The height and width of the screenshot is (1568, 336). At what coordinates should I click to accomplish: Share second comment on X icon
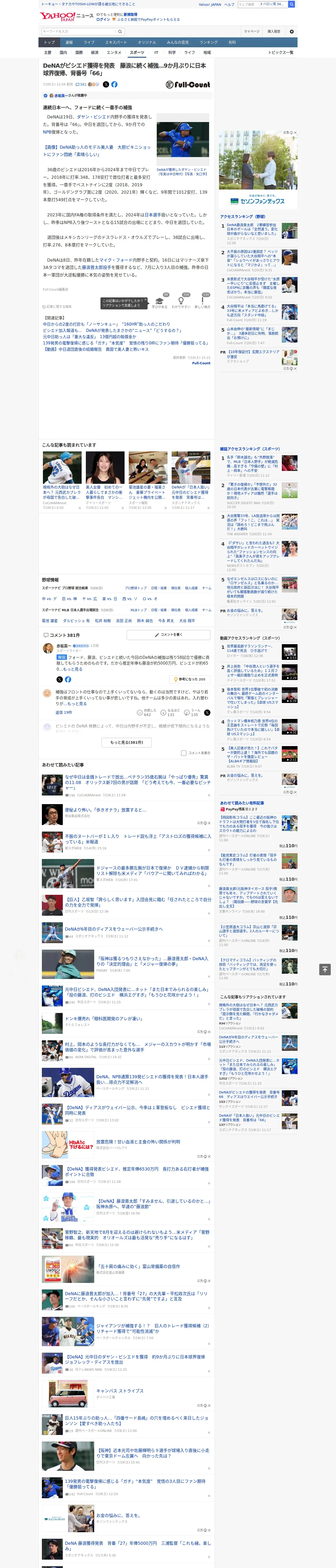[x=207, y=712]
